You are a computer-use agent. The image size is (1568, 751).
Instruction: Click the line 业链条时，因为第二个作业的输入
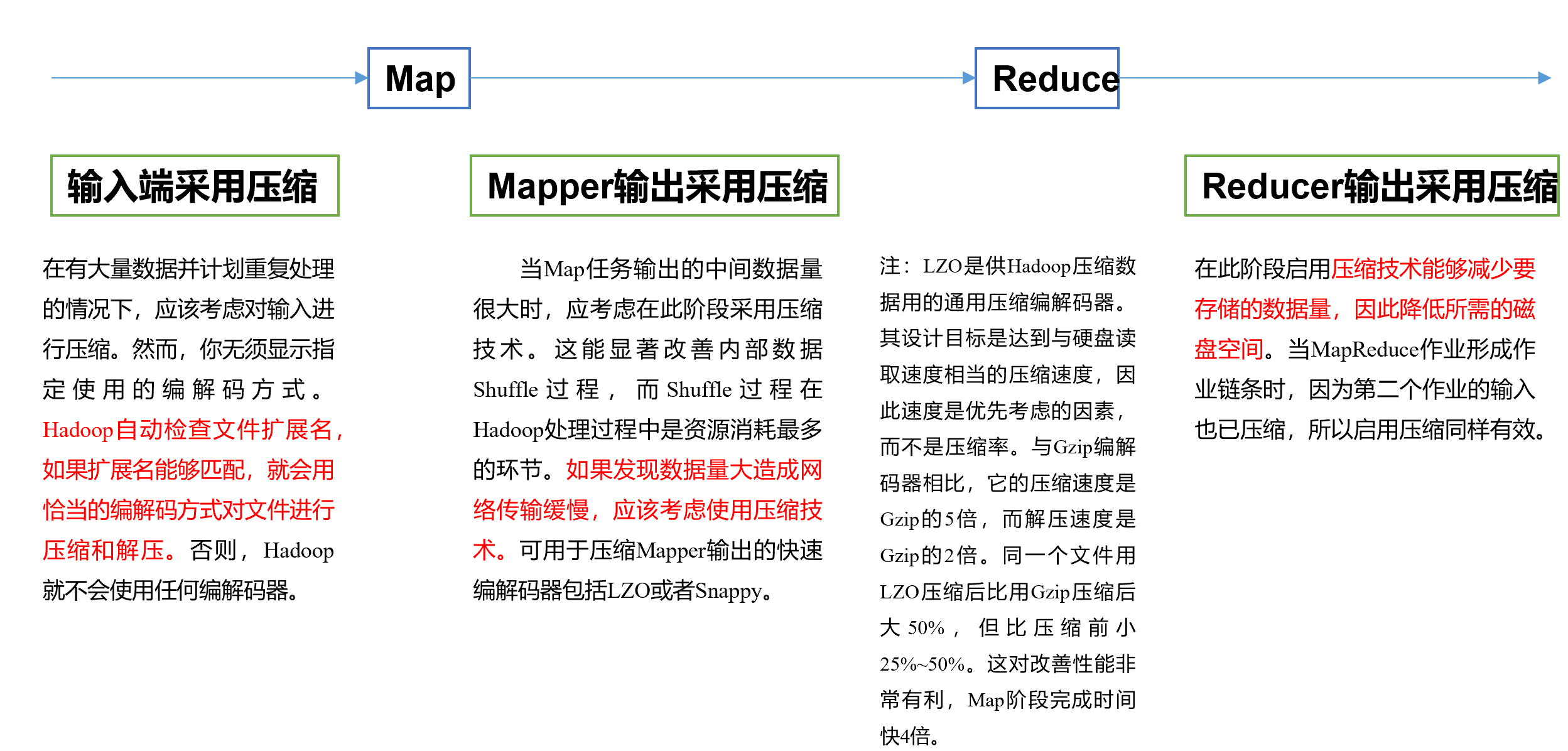1365,389
